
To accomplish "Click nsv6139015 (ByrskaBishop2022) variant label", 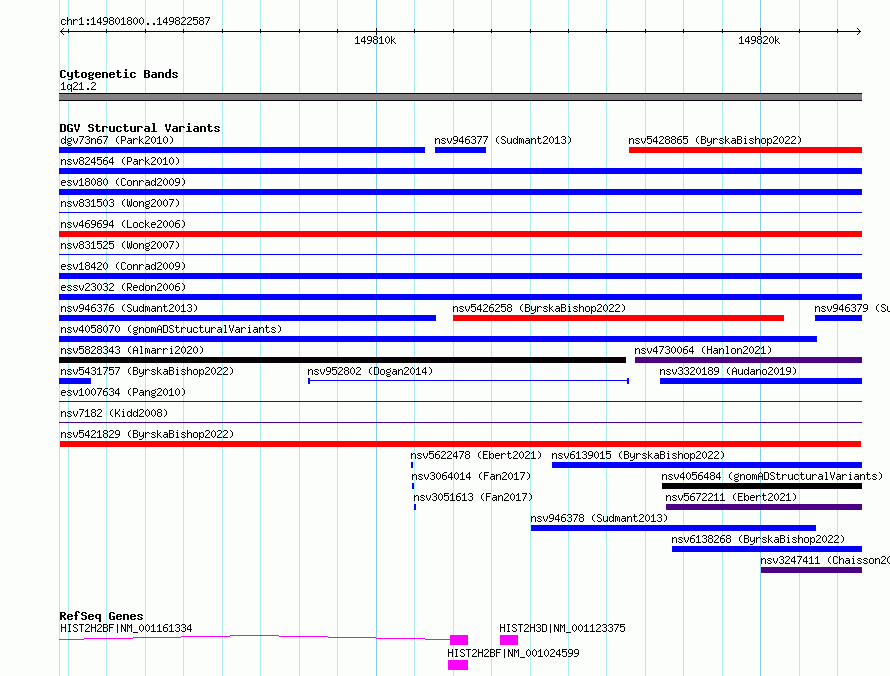I will [x=638, y=455].
